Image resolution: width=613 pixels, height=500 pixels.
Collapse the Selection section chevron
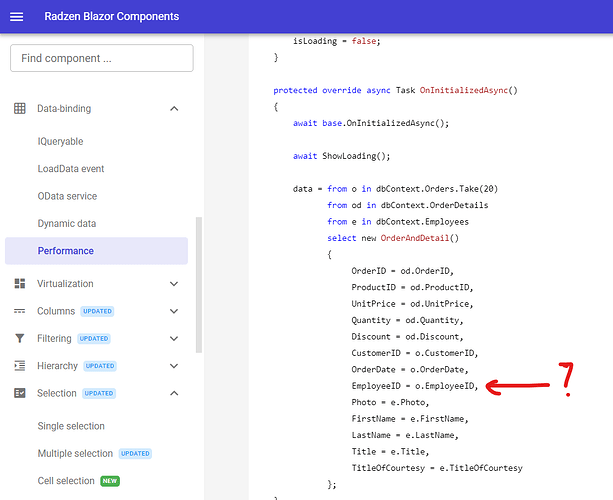174,393
